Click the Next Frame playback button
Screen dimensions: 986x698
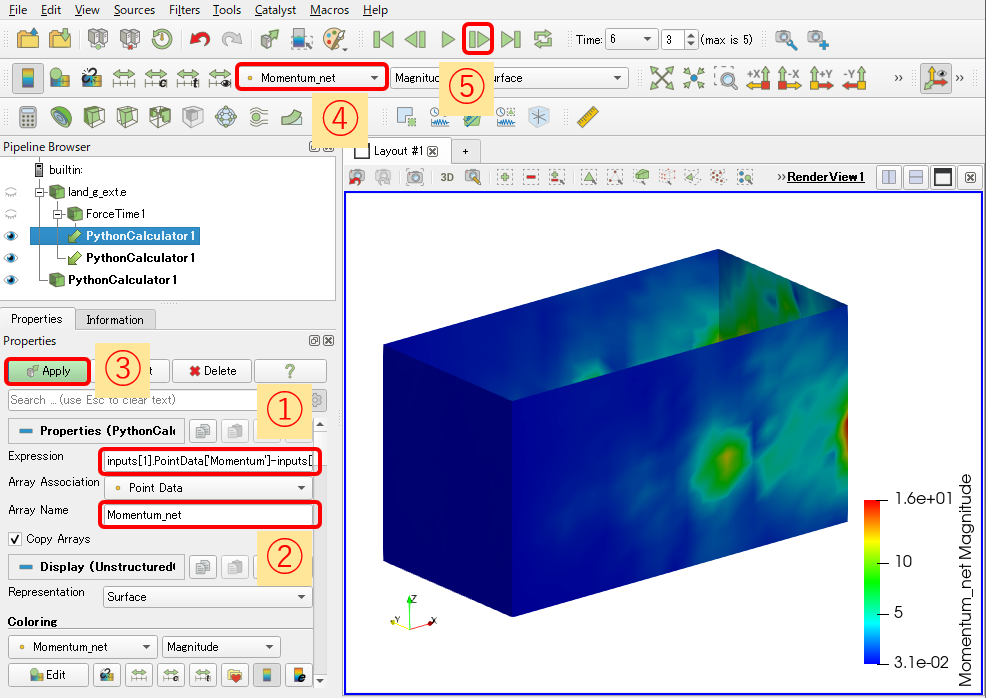click(x=479, y=39)
